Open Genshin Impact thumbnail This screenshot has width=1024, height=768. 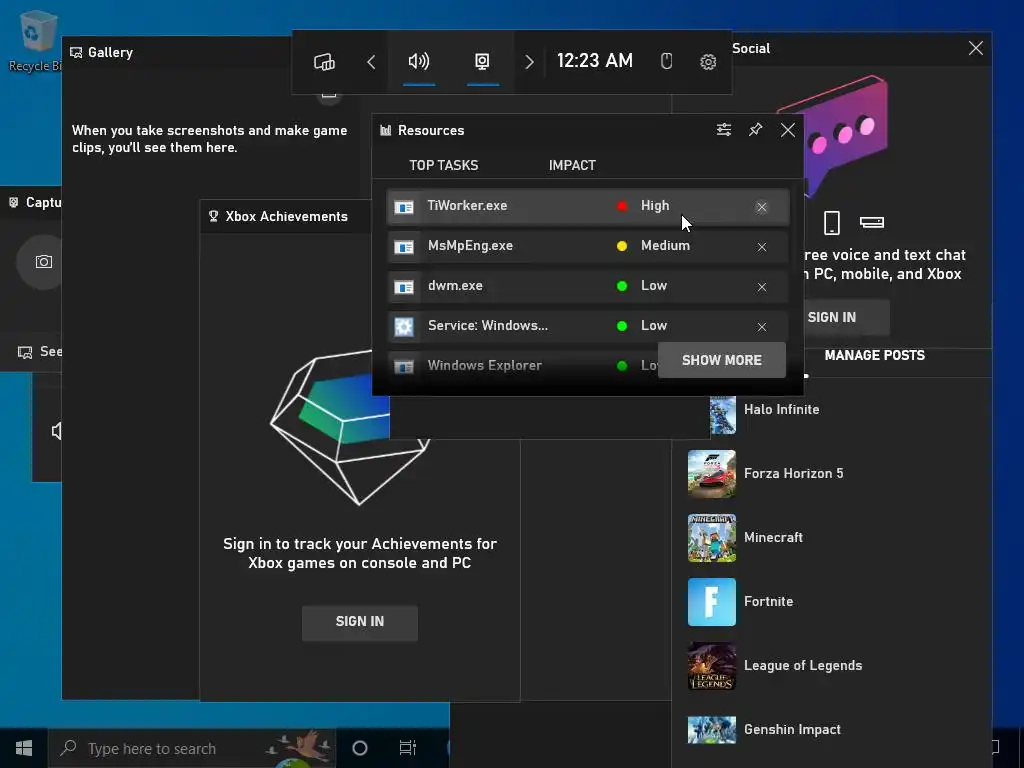(x=712, y=730)
